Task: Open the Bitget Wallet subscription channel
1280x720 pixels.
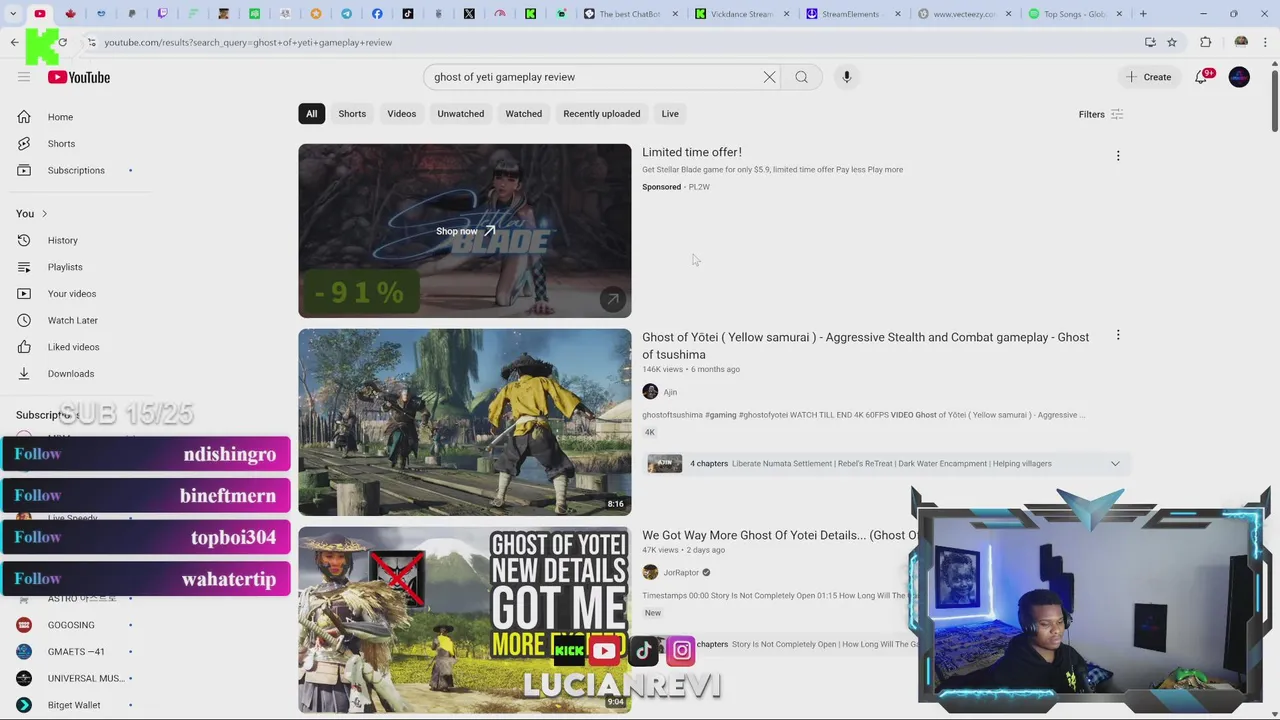Action: [74, 705]
